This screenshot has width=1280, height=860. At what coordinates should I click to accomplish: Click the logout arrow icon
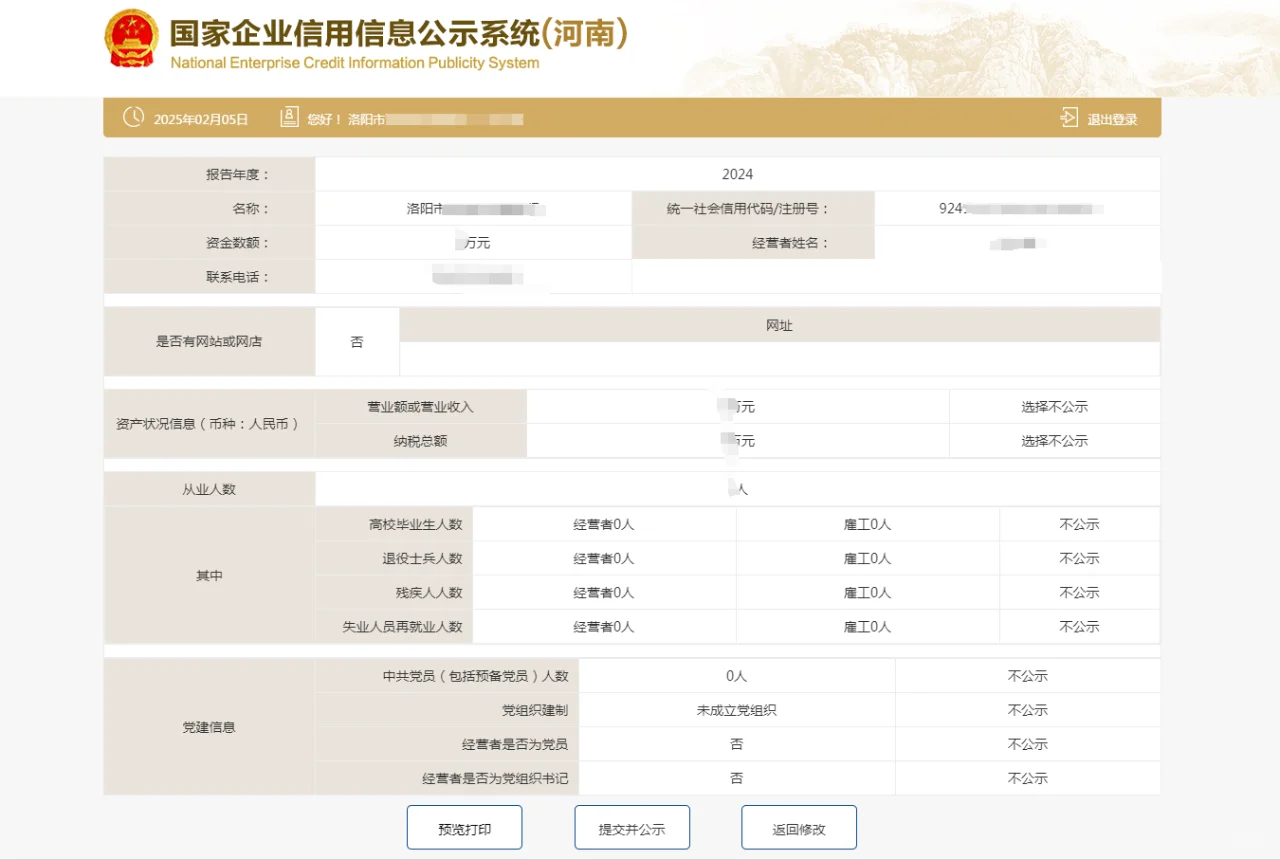tap(1069, 118)
